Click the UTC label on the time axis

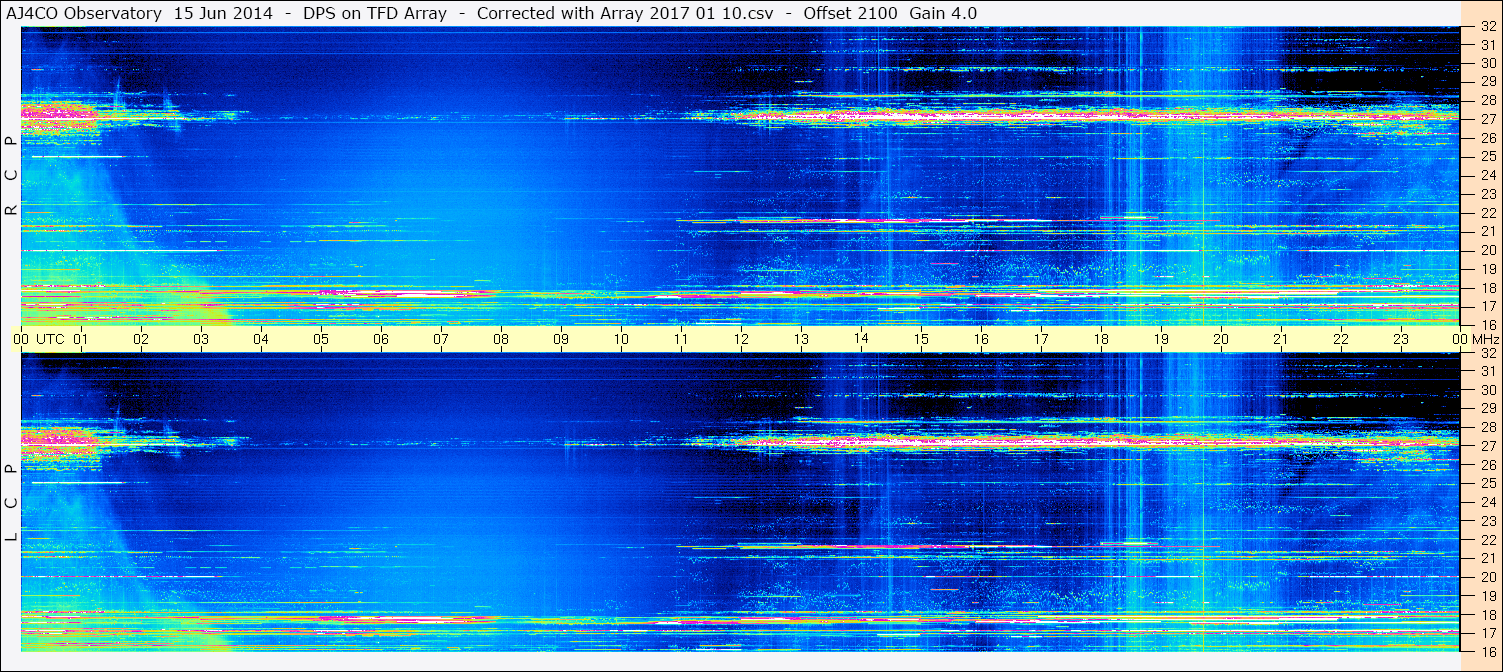(x=50, y=339)
